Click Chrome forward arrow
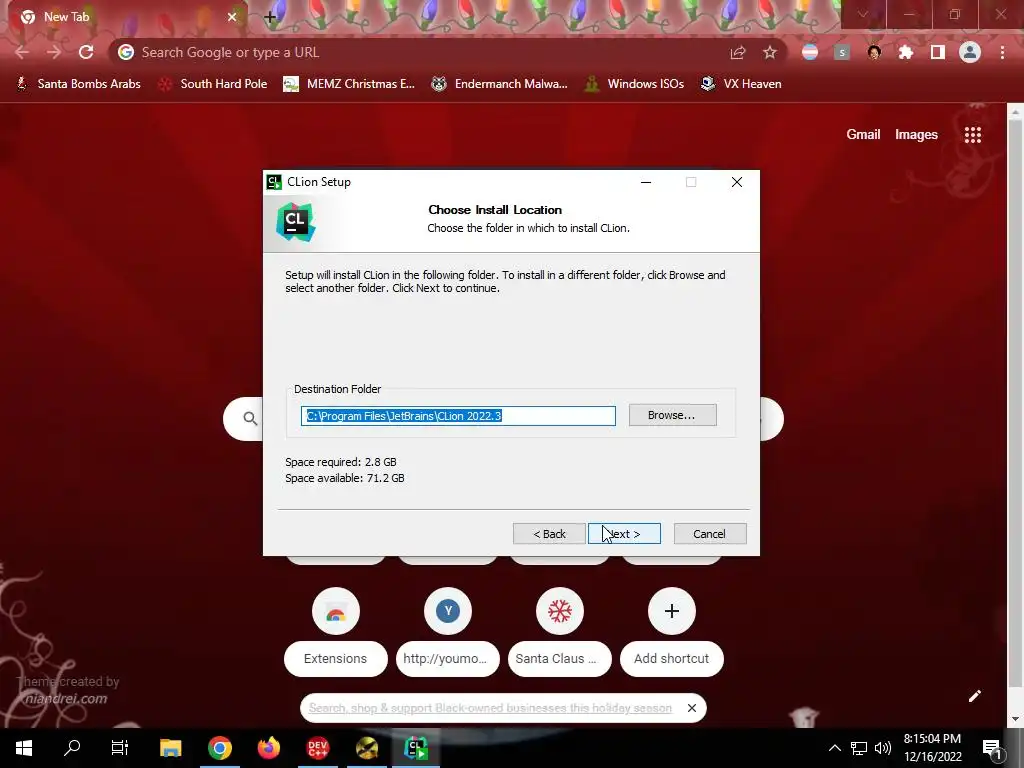The width and height of the screenshot is (1024, 768). [54, 52]
